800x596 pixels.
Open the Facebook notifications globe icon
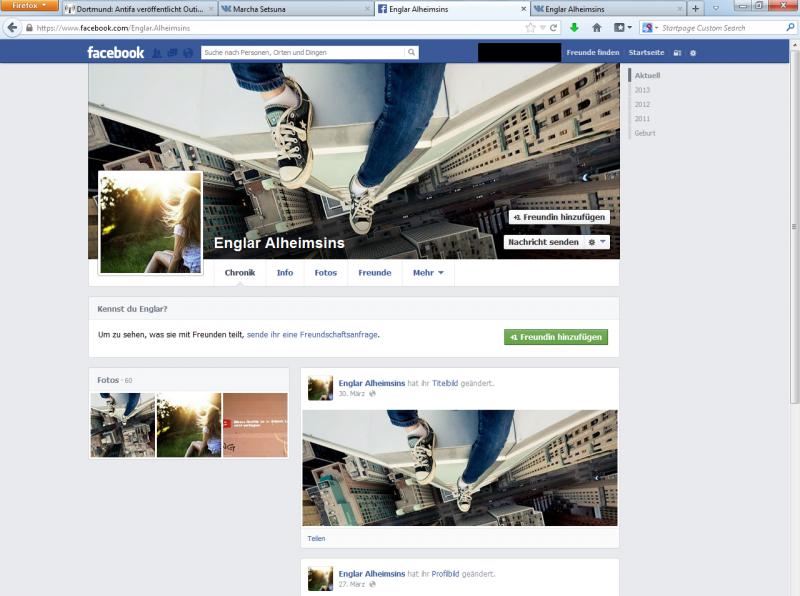pos(187,52)
